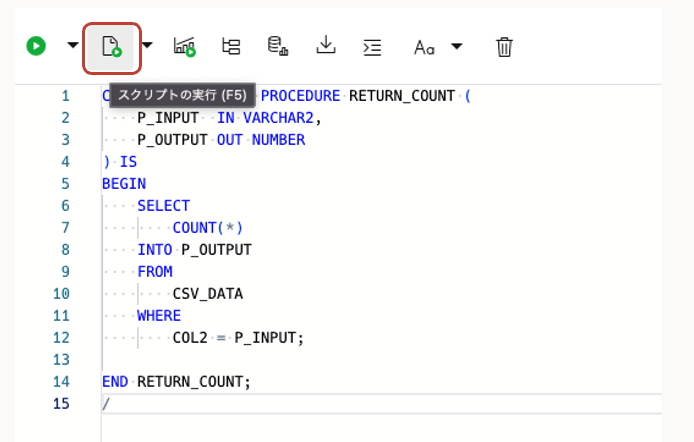Image resolution: width=694 pixels, height=442 pixels.
Task: Click VARCHAR2 on line 2
Action: click(x=278, y=118)
